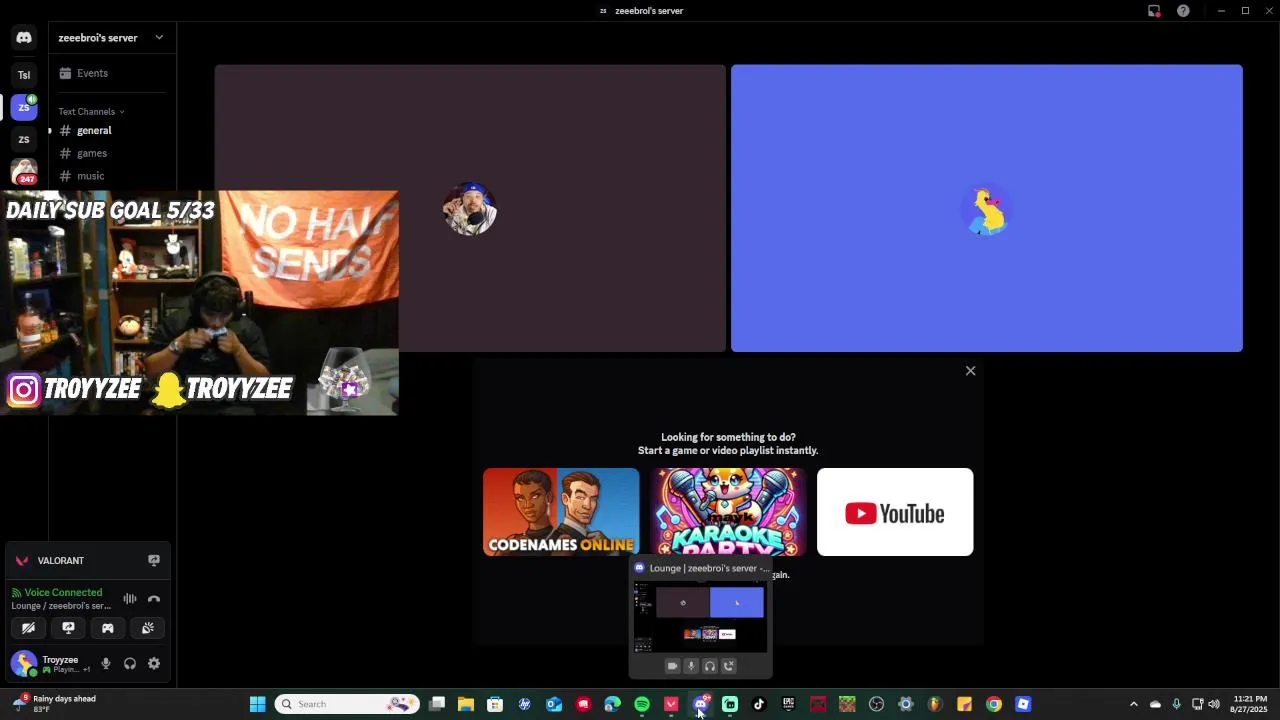Open the server icon with 247 badge
The width and height of the screenshot is (1280, 720).
24,171
